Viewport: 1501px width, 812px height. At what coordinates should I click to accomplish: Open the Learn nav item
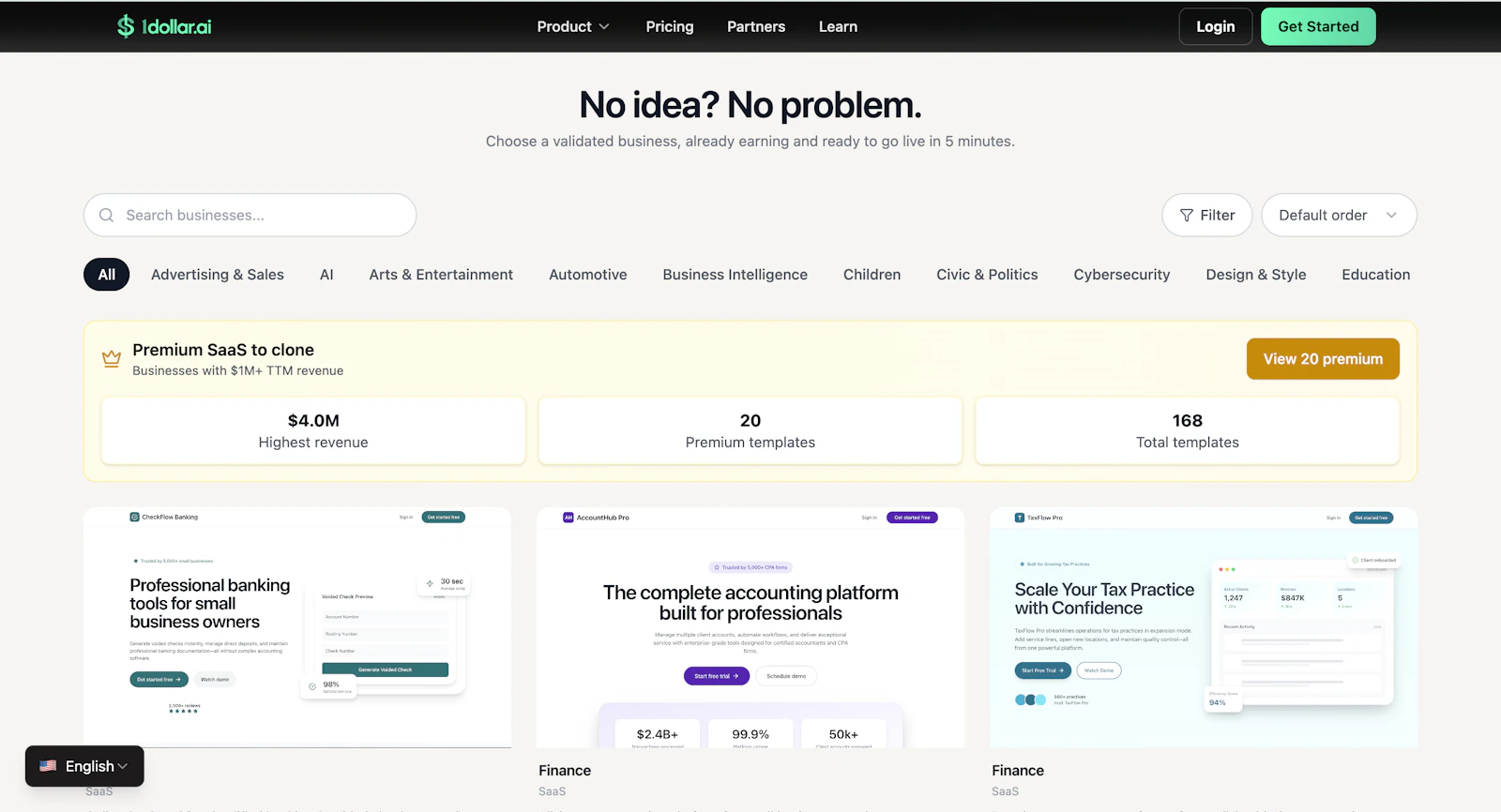coord(838,26)
